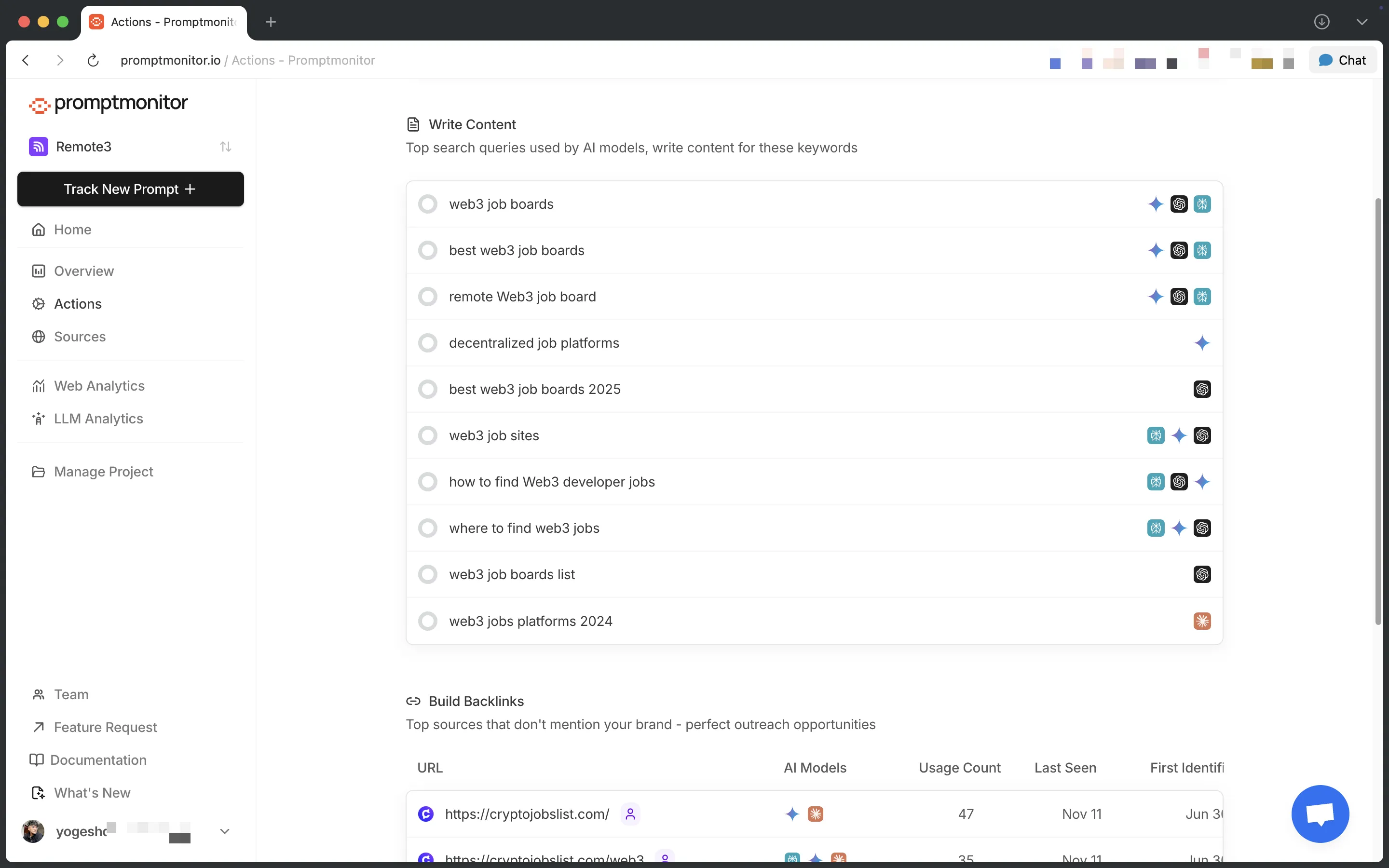Open the https://cryptojobslist.com/ backlink URL
This screenshot has width=1389, height=868.
pyautogui.click(x=528, y=814)
